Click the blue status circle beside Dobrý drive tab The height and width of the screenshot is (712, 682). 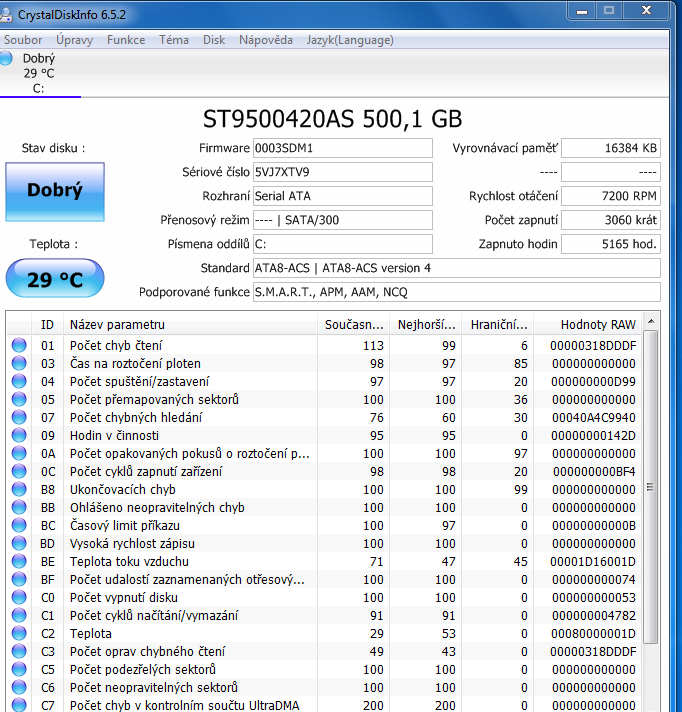6,58
